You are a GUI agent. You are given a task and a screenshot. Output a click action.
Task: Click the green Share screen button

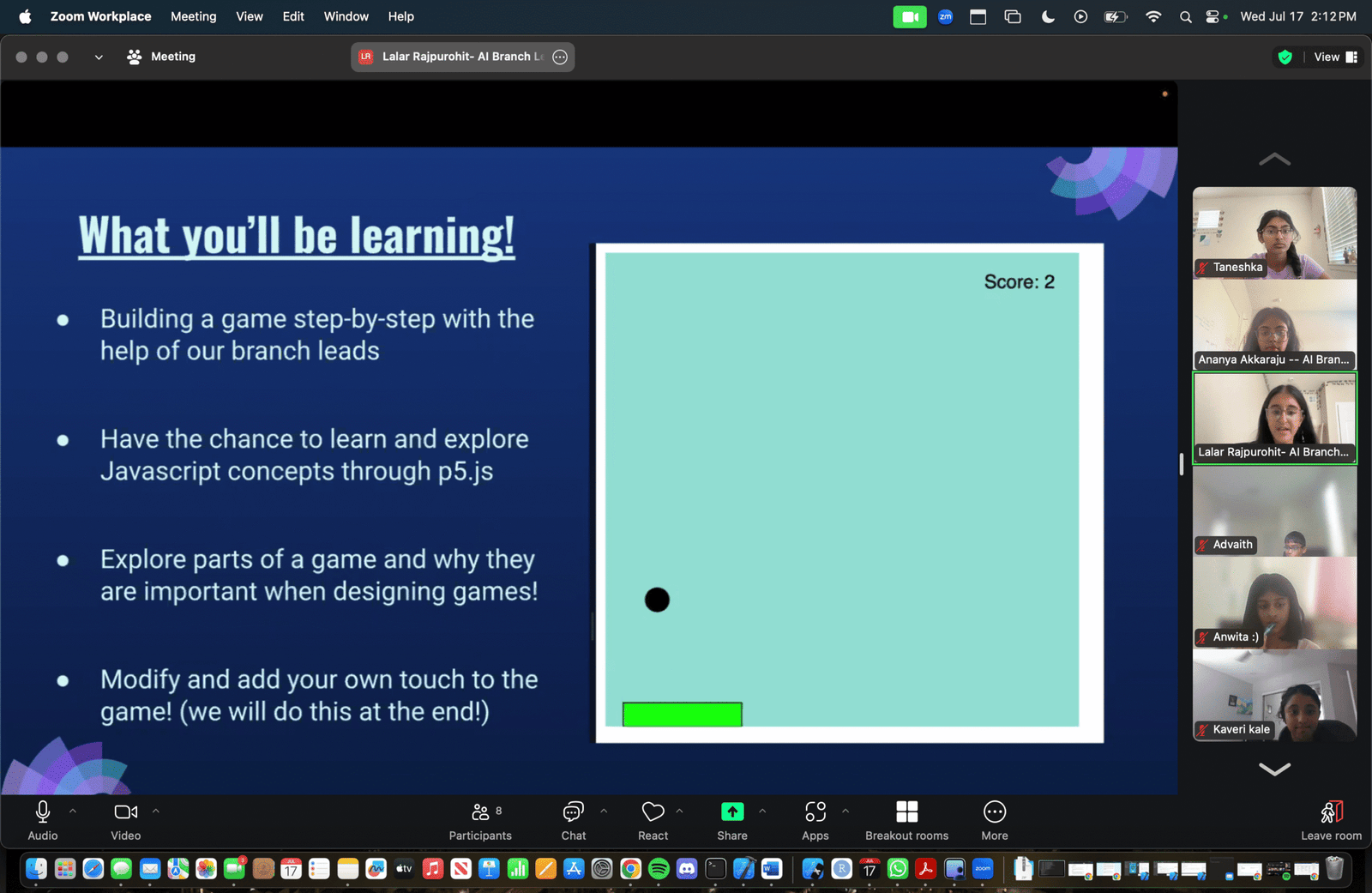(731, 821)
